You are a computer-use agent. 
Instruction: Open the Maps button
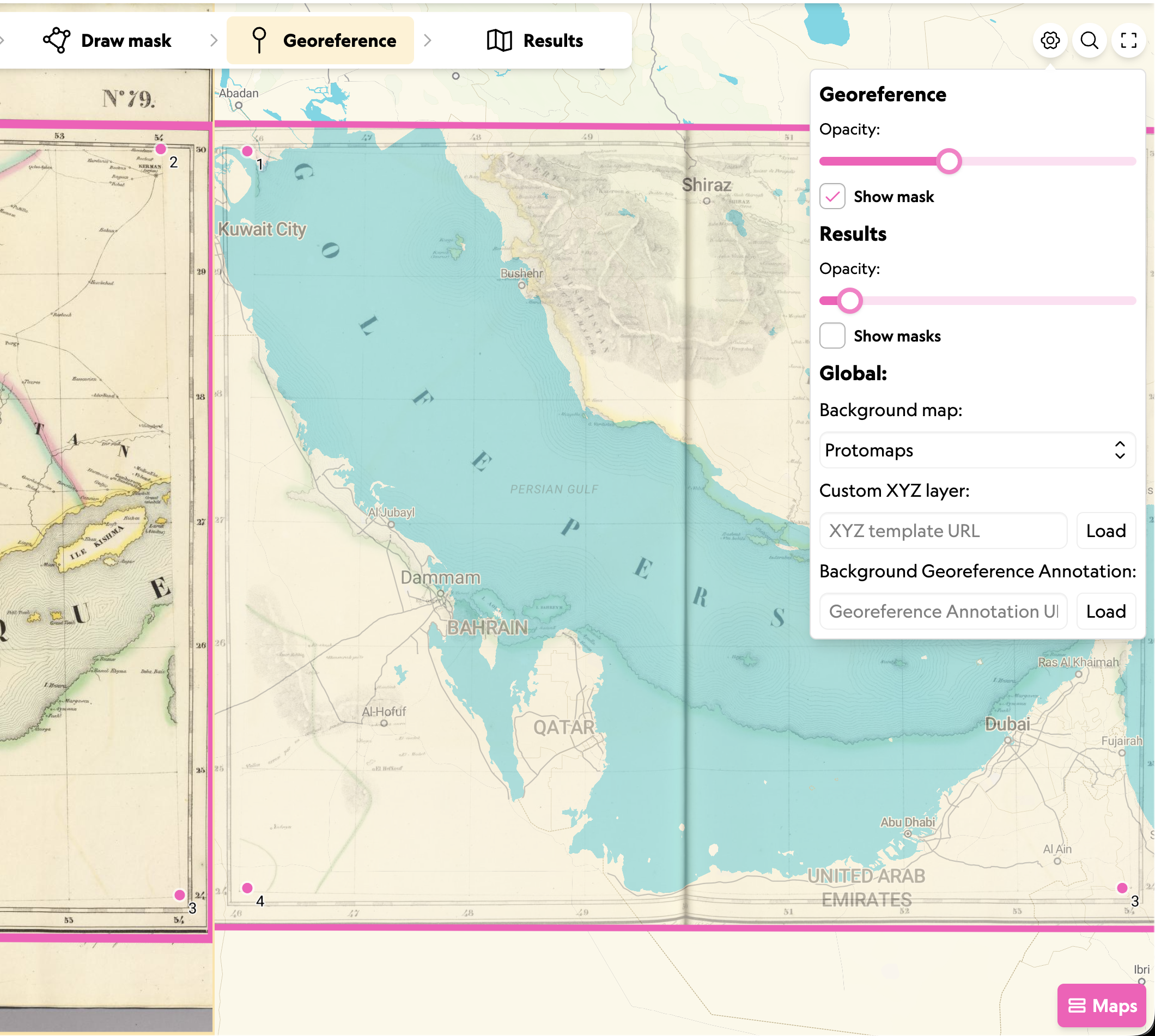coord(1101,1005)
